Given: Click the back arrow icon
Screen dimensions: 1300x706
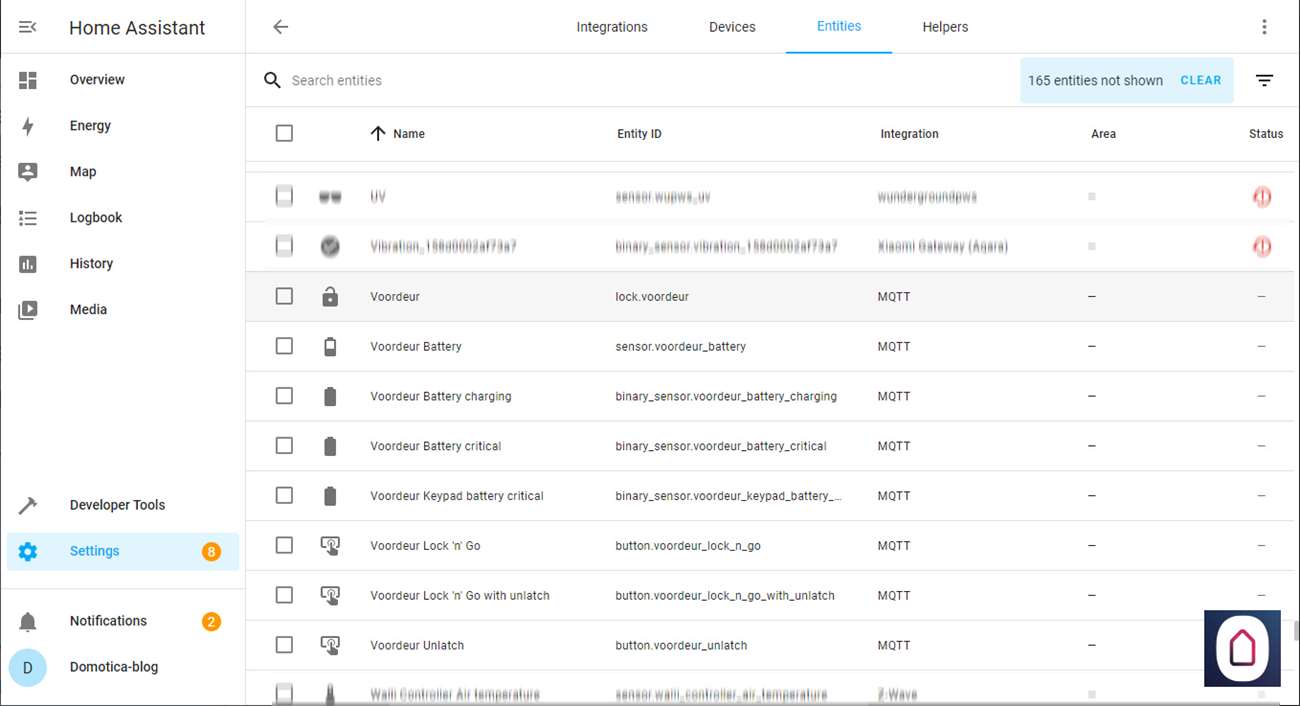Looking at the screenshot, I should pos(281,27).
